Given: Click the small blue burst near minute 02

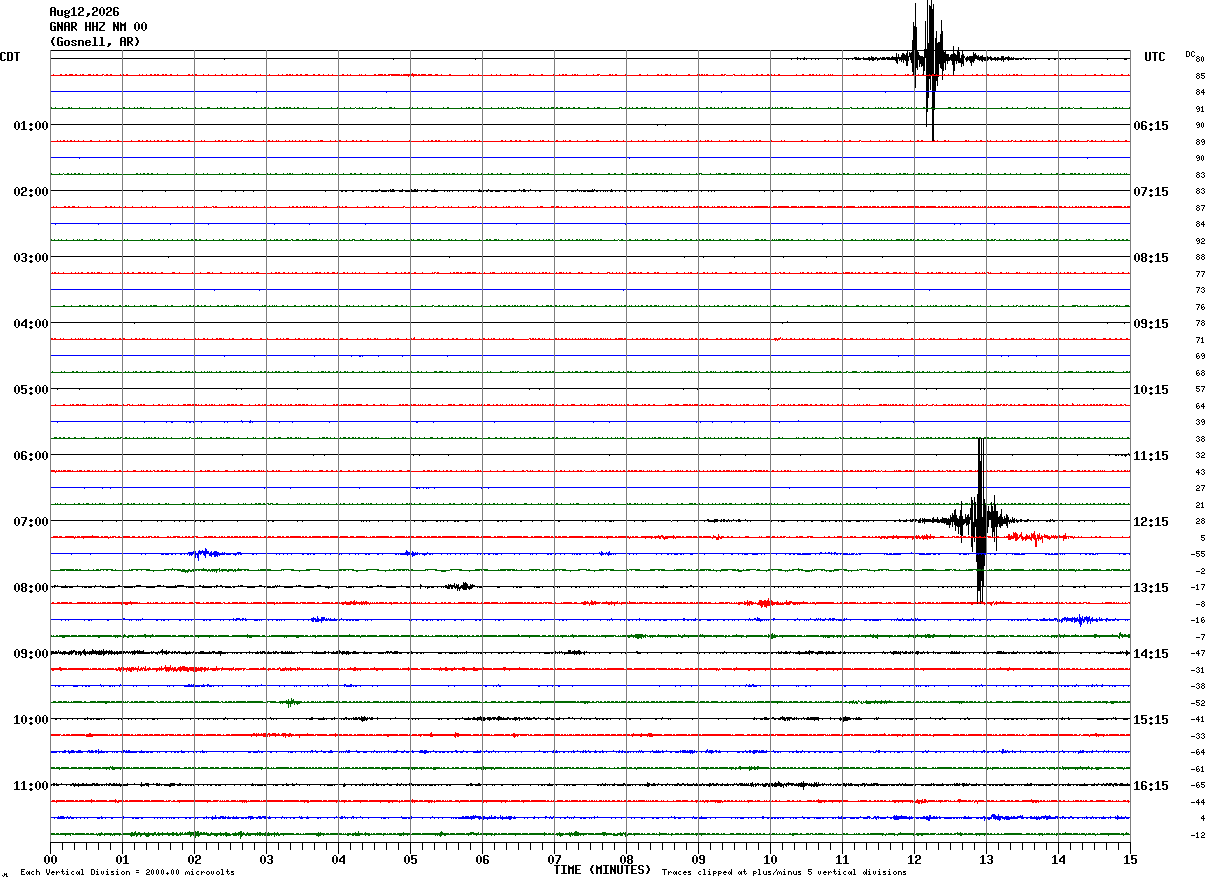Looking at the screenshot, I should tap(208, 553).
